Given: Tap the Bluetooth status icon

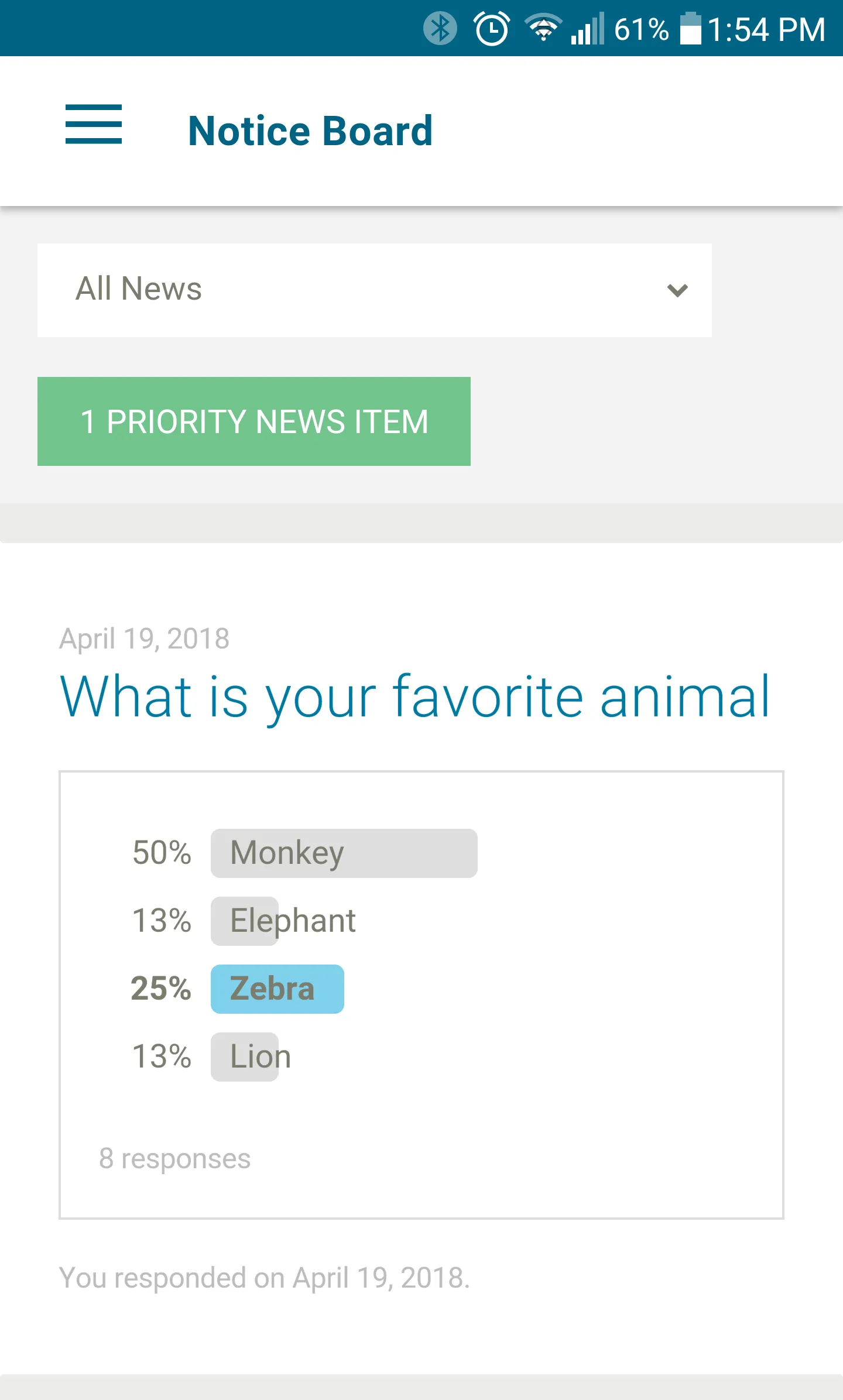Looking at the screenshot, I should (x=440, y=28).
